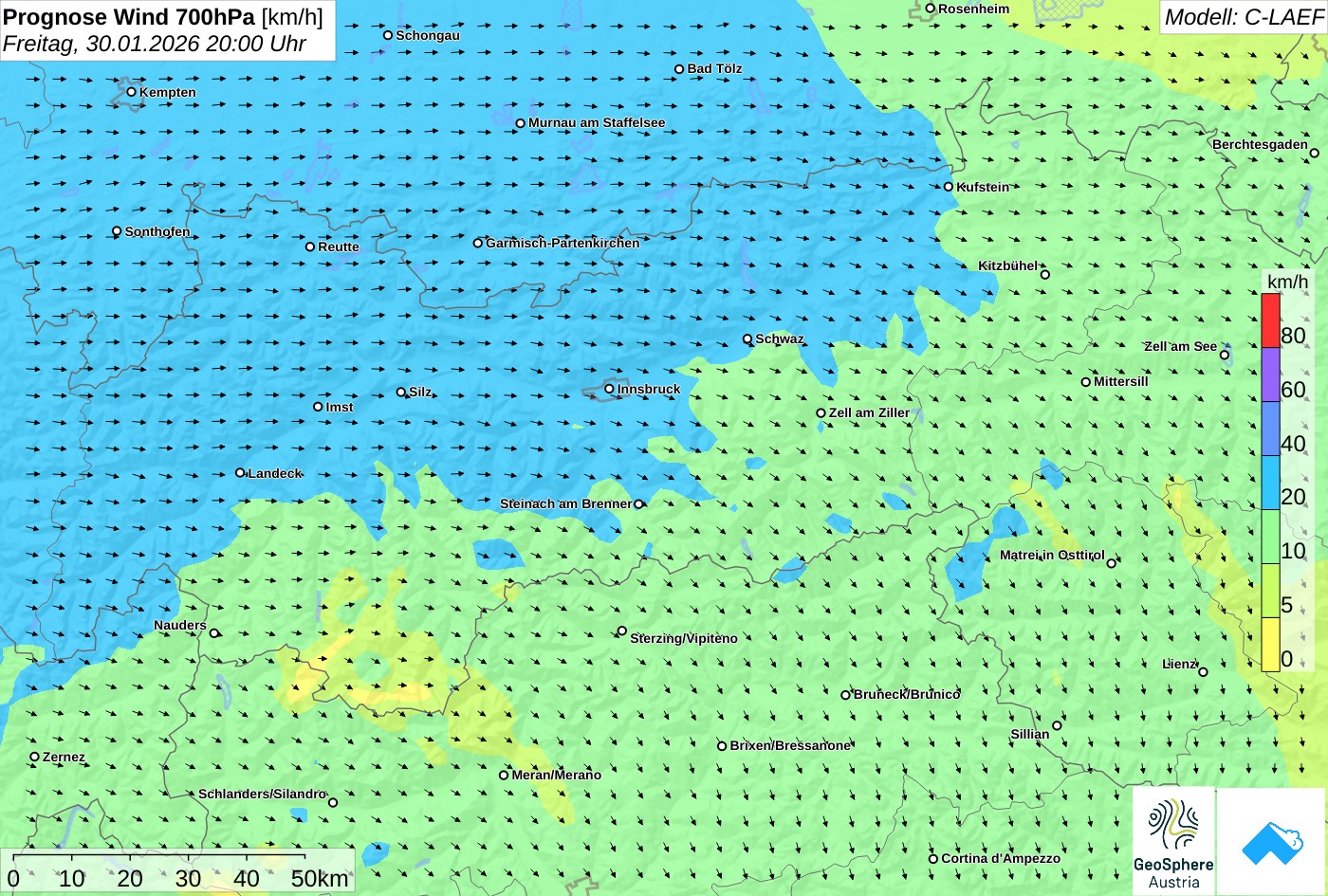Click the Meran/Merano marker

[504, 775]
